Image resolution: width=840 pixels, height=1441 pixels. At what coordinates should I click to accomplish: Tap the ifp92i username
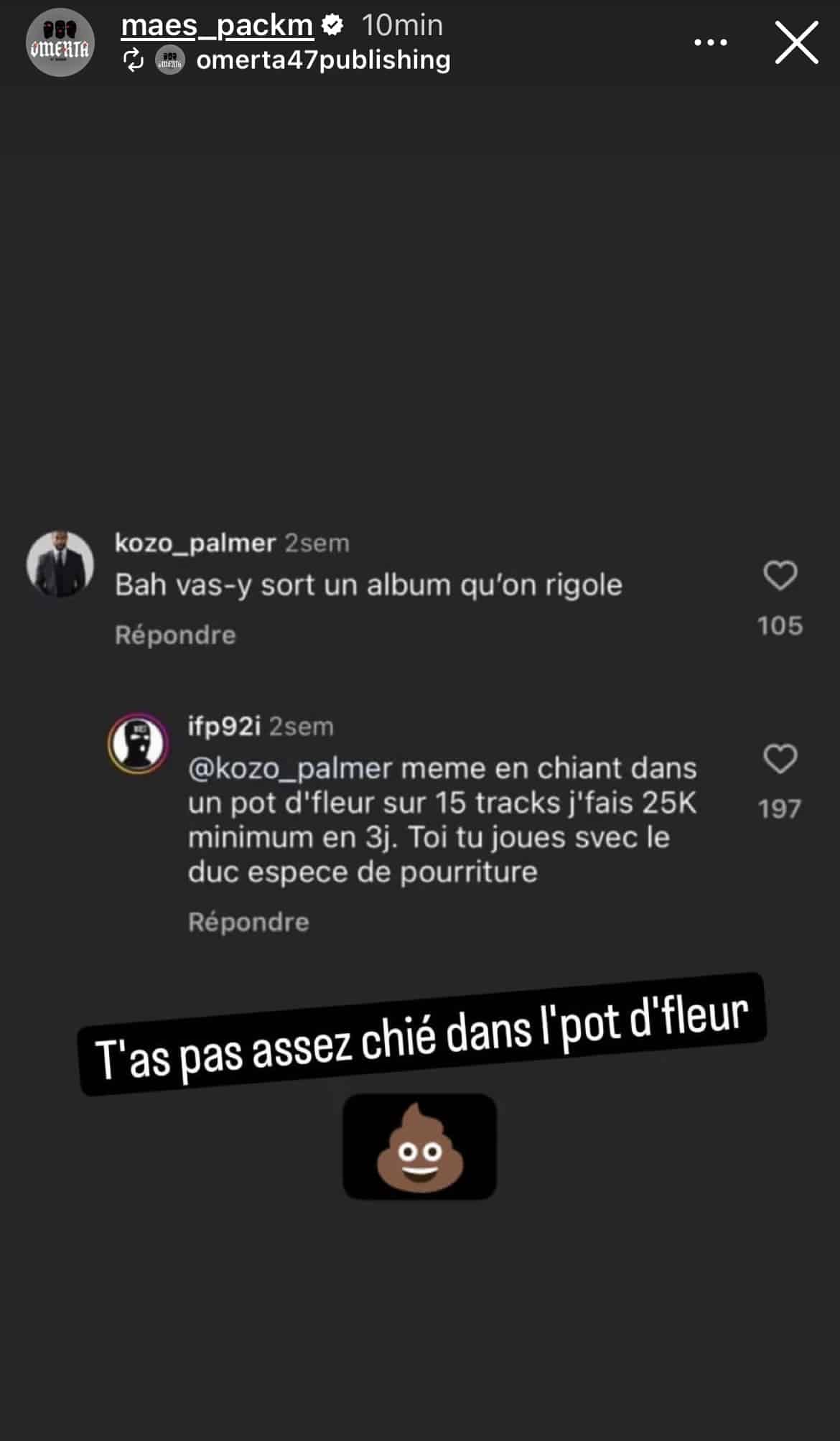[x=224, y=727]
